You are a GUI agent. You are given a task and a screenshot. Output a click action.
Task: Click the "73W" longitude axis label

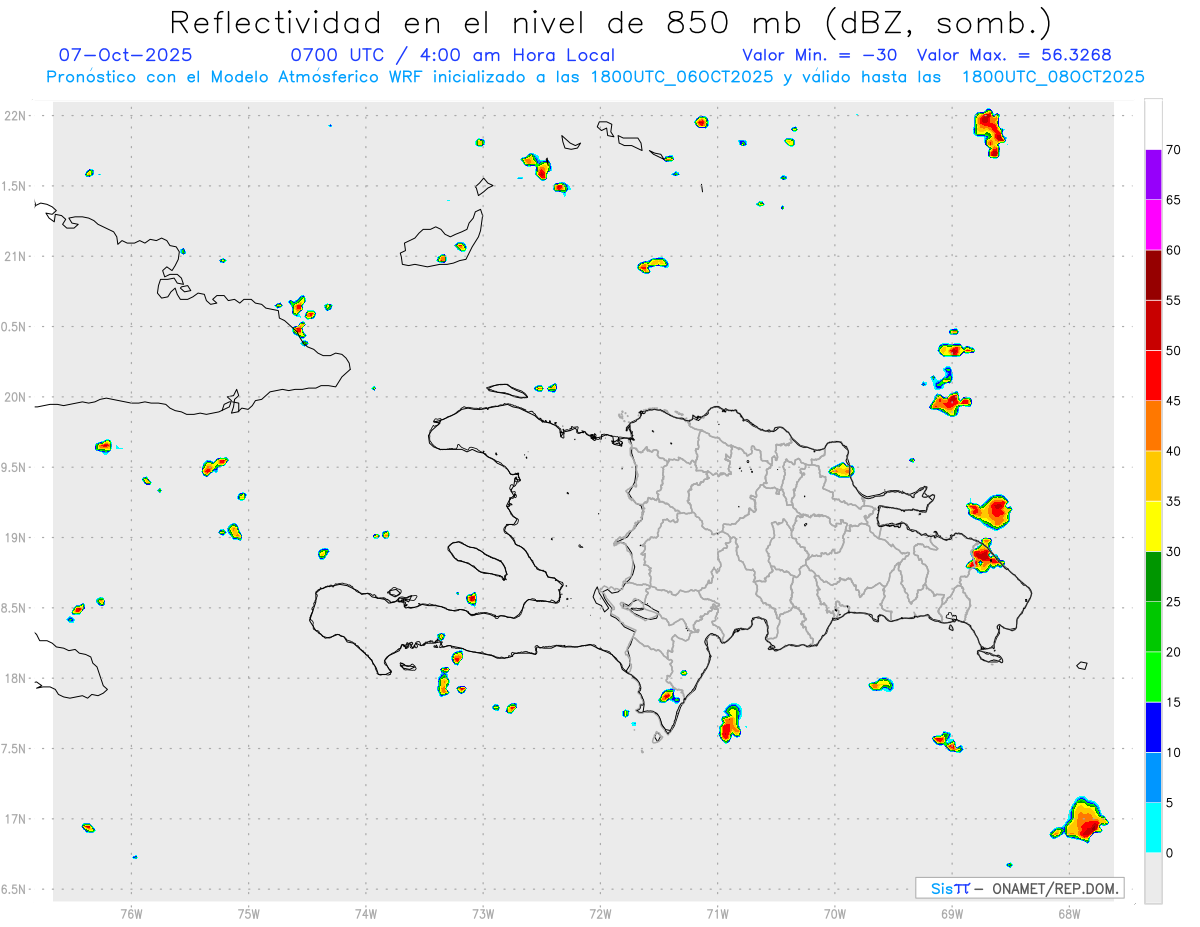483,913
